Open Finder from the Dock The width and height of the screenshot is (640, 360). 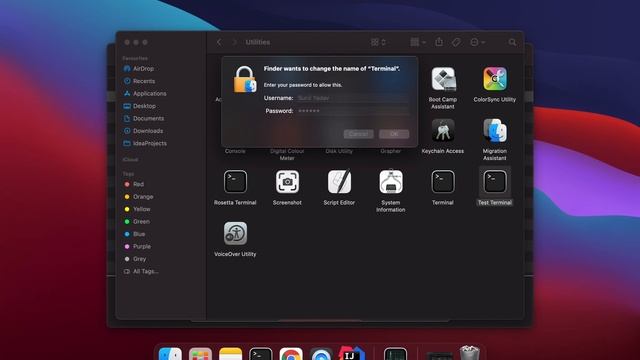pyautogui.click(x=170, y=354)
